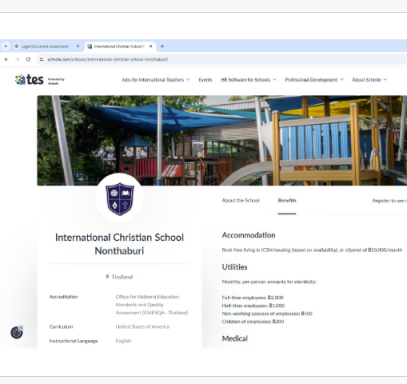The width and height of the screenshot is (407, 384).
Task: Click the Curriculum label
Action: tap(61, 327)
